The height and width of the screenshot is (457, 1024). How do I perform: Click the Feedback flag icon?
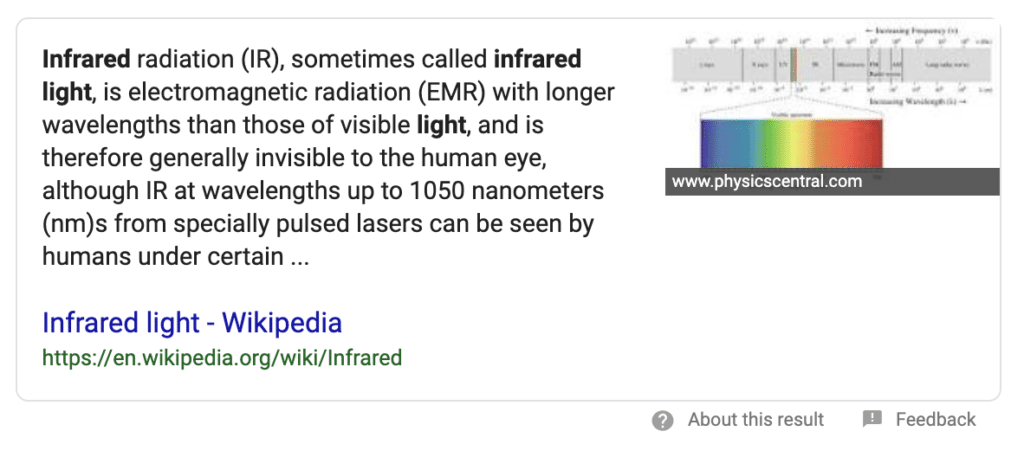tap(872, 419)
